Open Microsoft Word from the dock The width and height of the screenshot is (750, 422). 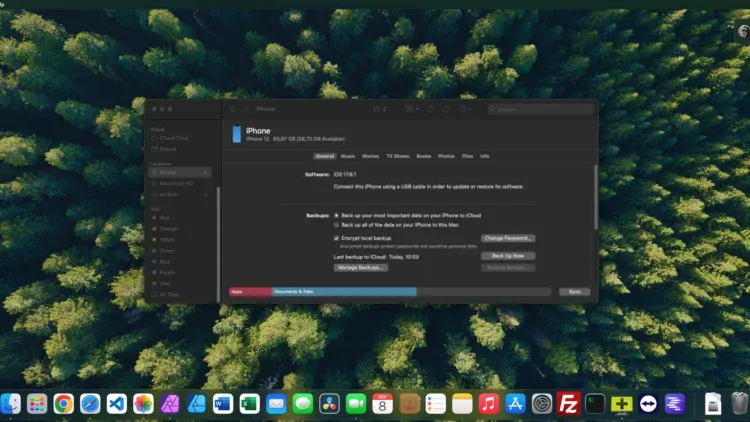[223, 404]
